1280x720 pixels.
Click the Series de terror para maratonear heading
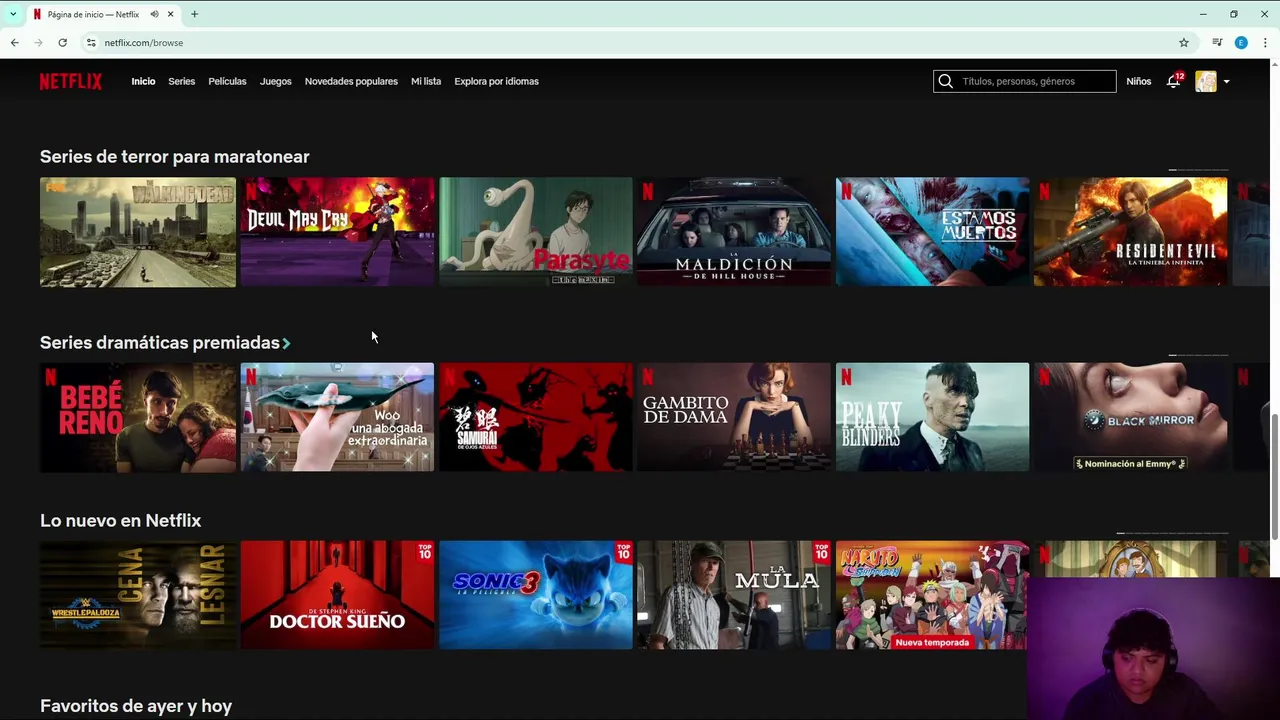(175, 156)
